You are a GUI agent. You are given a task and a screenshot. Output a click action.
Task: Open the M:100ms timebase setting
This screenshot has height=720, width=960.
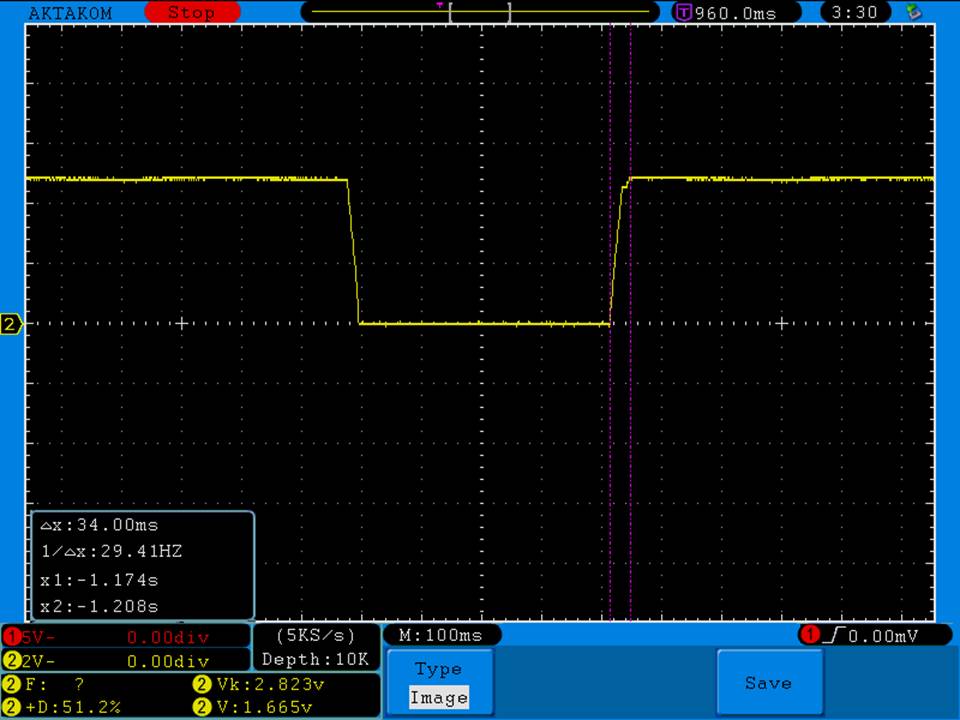click(441, 635)
